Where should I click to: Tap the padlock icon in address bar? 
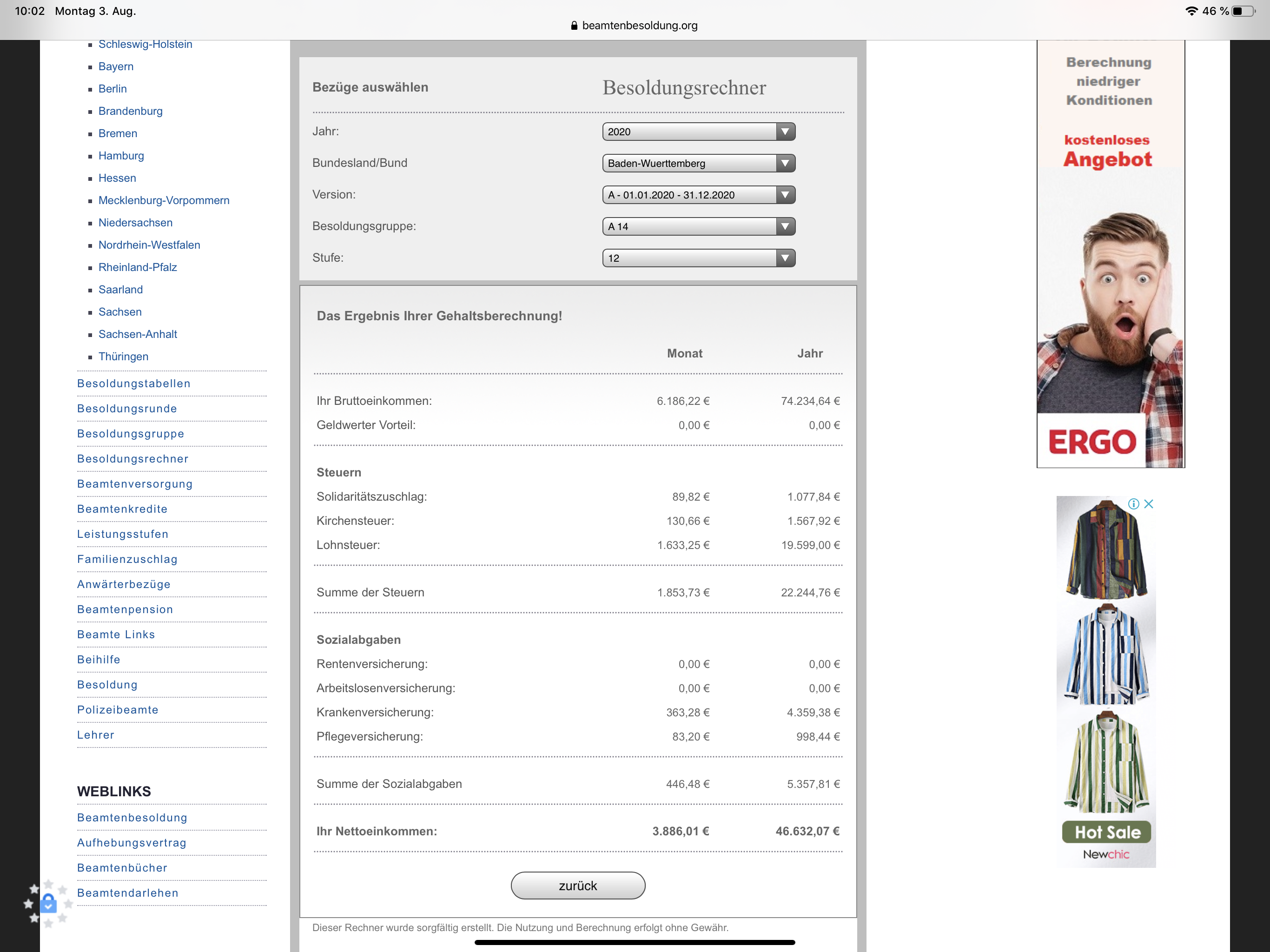coord(574,25)
